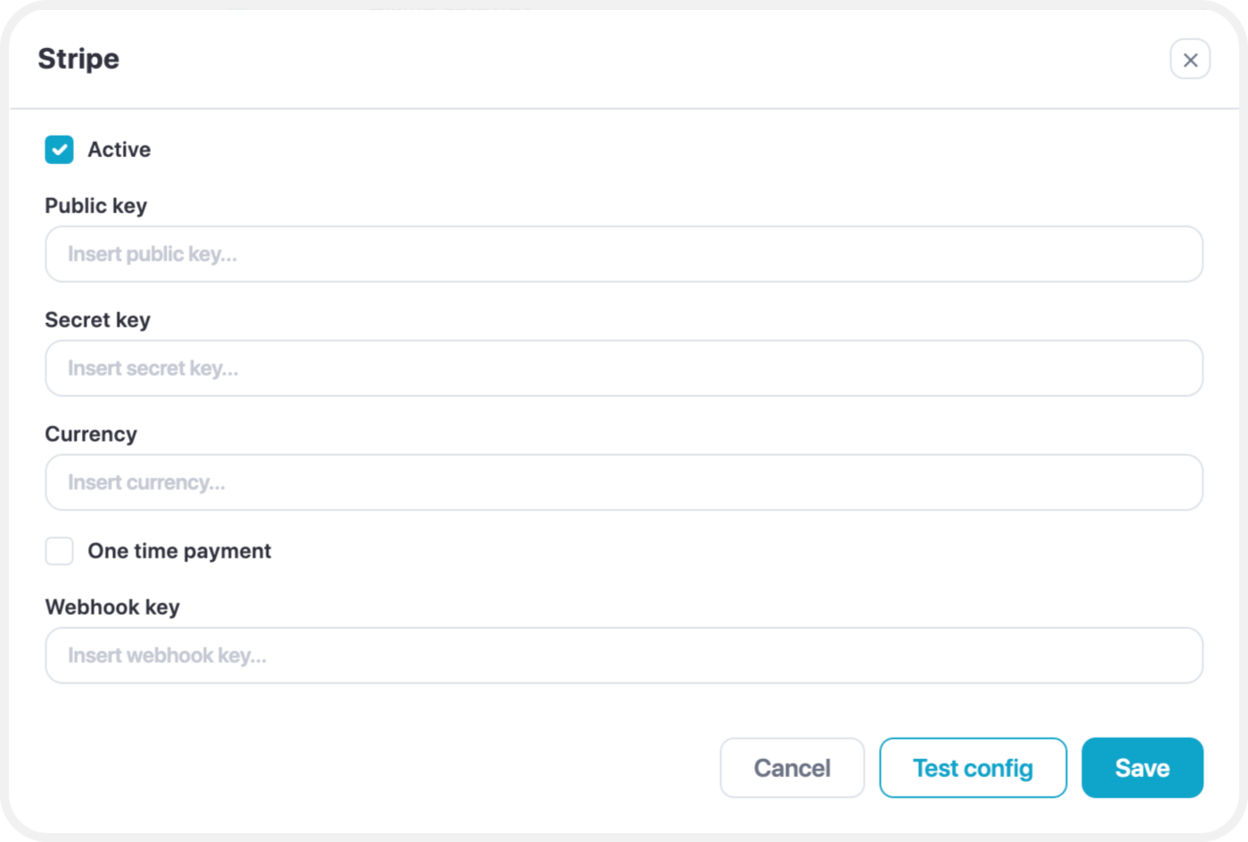Click the 'Currency' field label
This screenshot has height=842, width=1248.
(91, 434)
